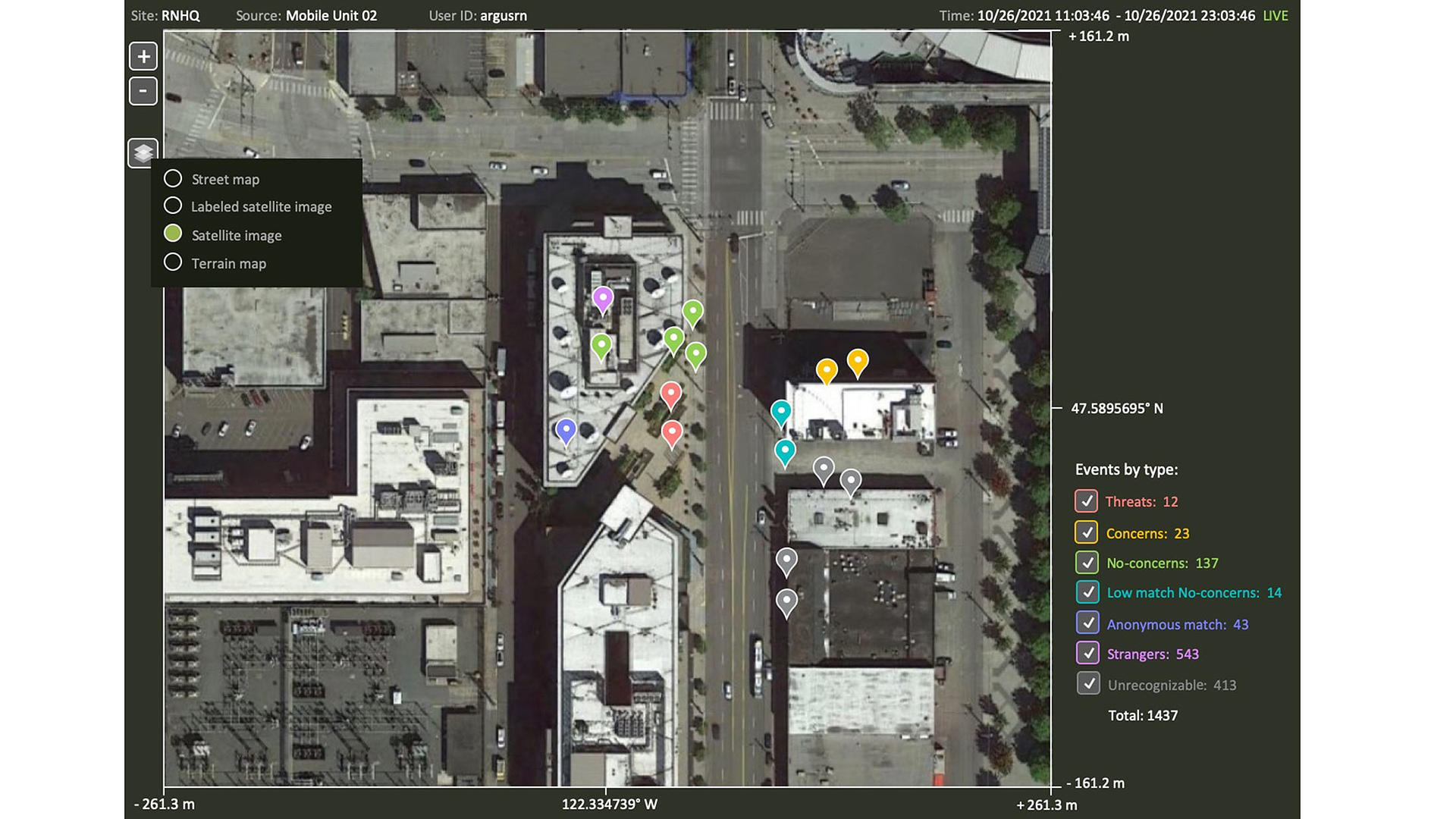Click the purple Strangers map pin
The width and height of the screenshot is (1456, 819).
603,299
